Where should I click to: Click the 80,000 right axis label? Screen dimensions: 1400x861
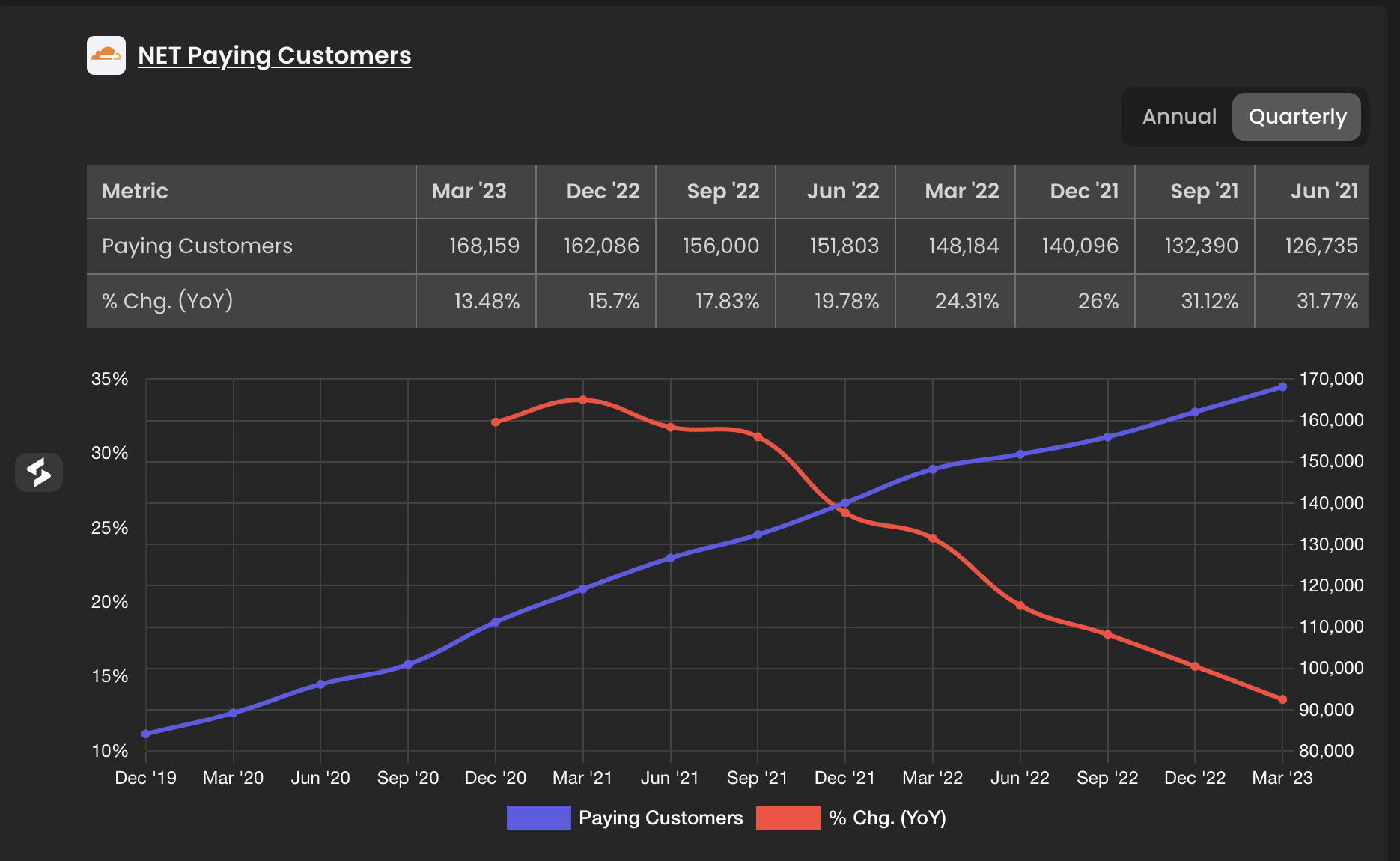pos(1327,750)
